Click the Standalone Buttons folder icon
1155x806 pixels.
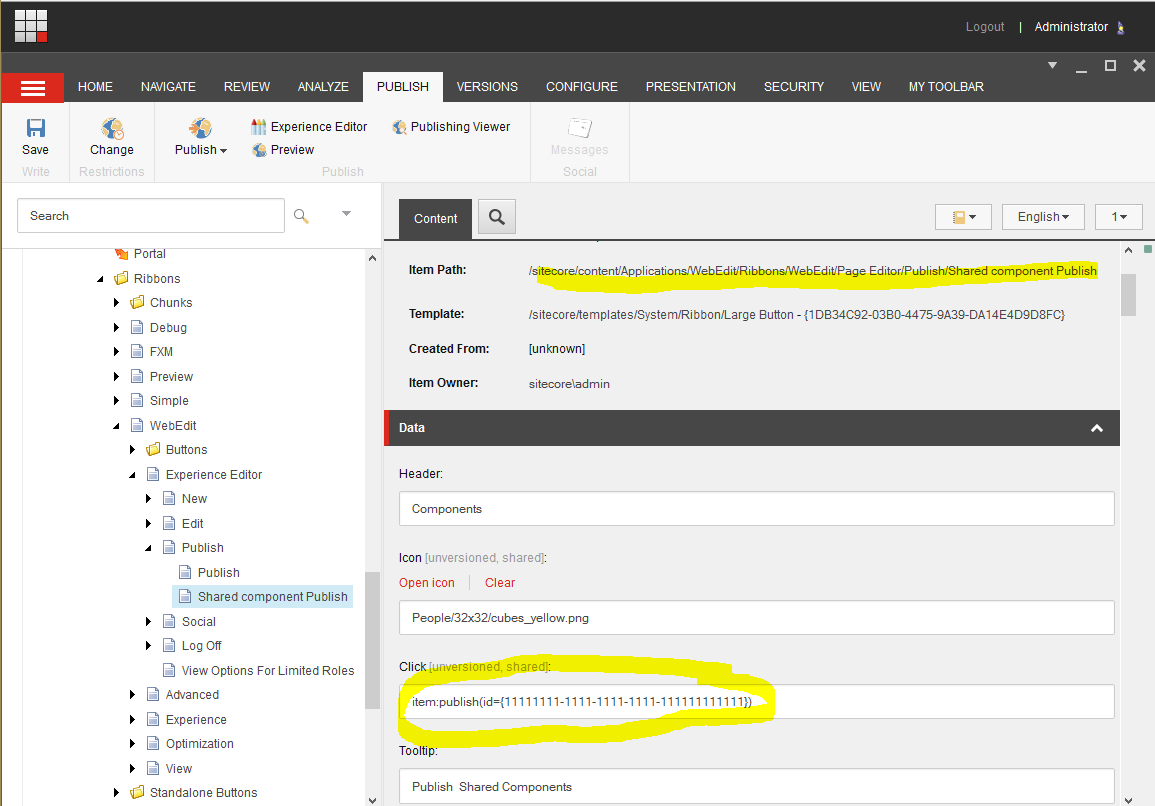pyautogui.click(x=137, y=793)
